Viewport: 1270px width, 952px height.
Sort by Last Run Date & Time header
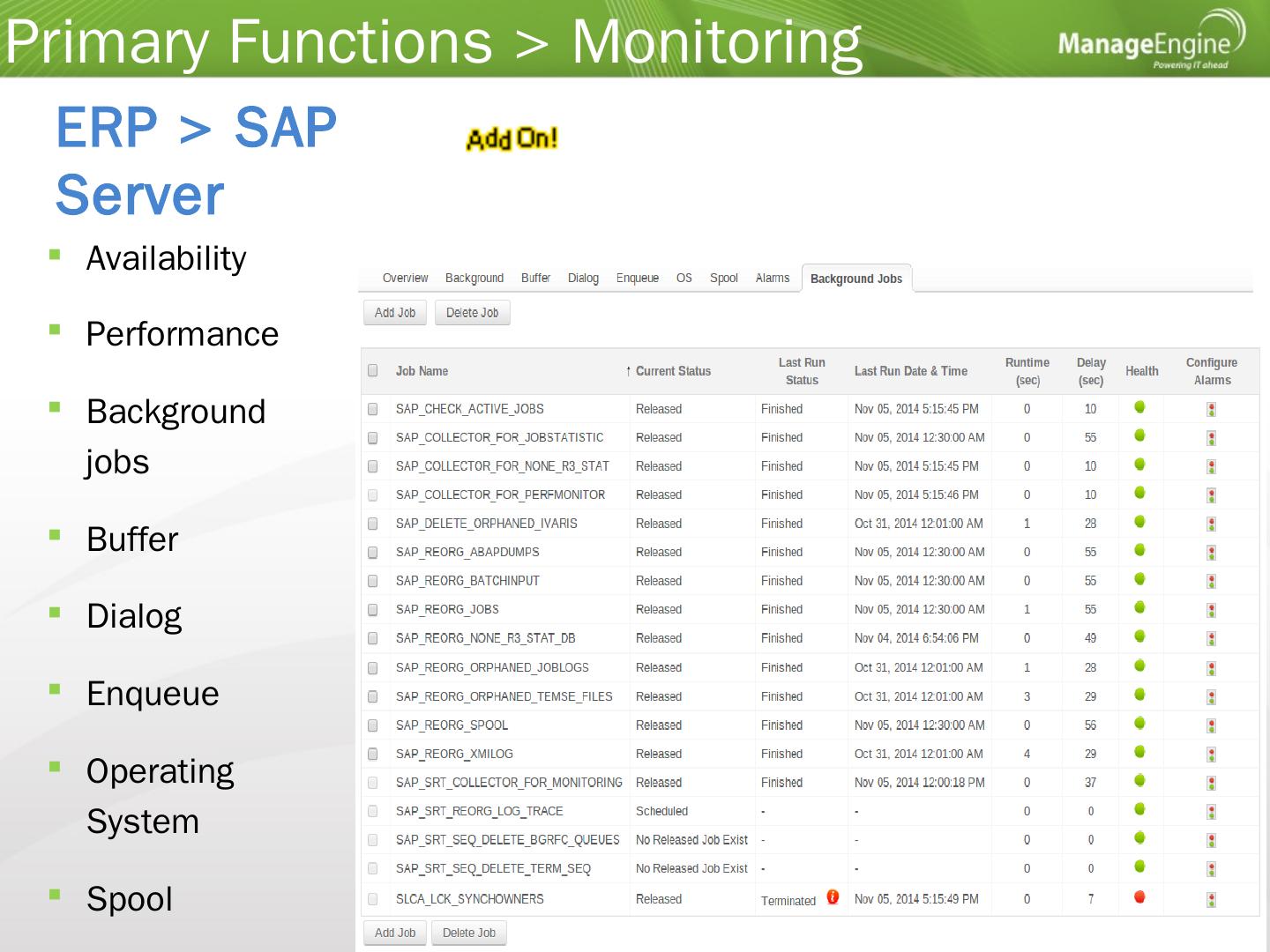pos(910,371)
